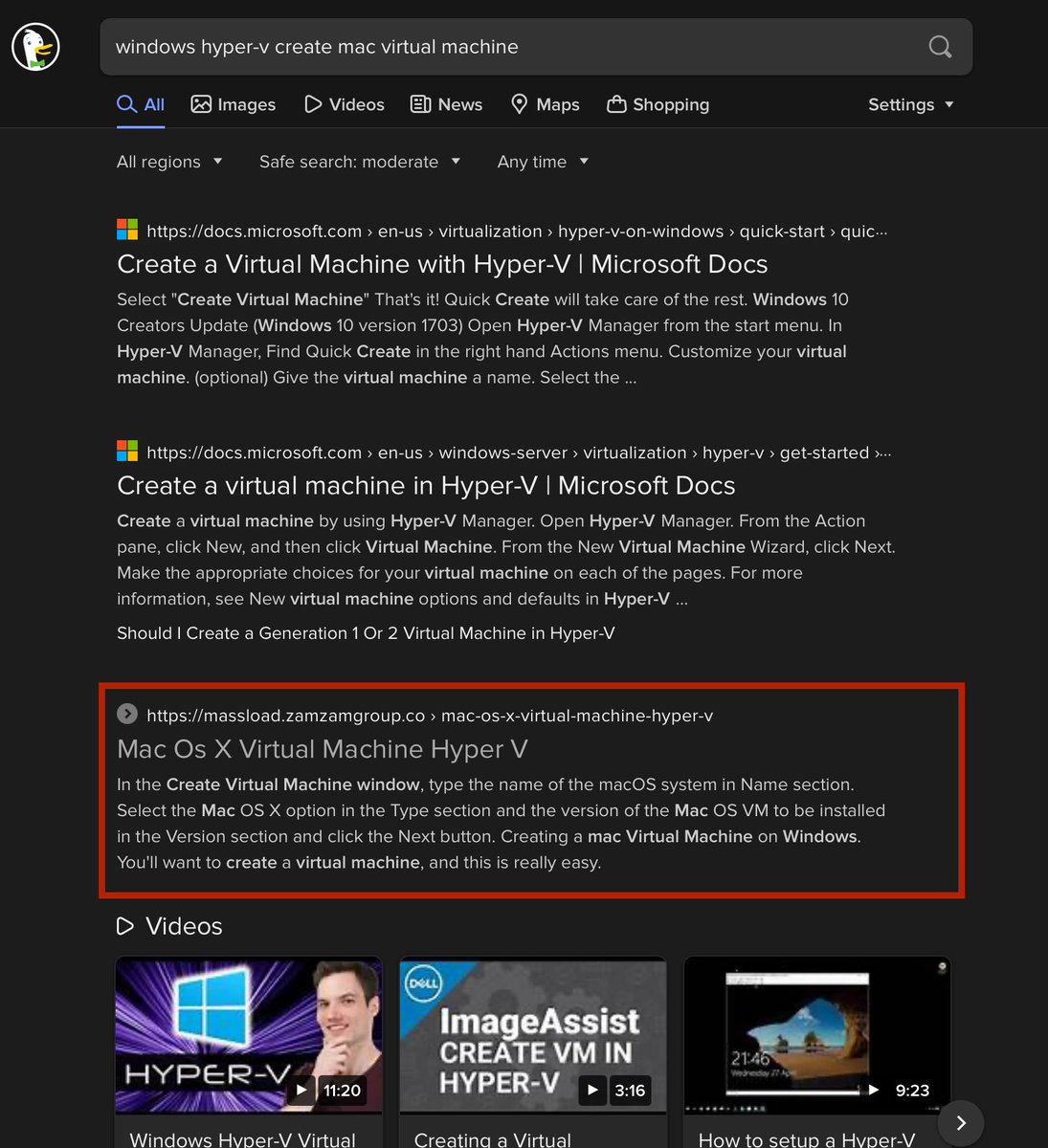This screenshot has height=1148, width=1048.
Task: Switch to the News tab
Action: (x=446, y=104)
